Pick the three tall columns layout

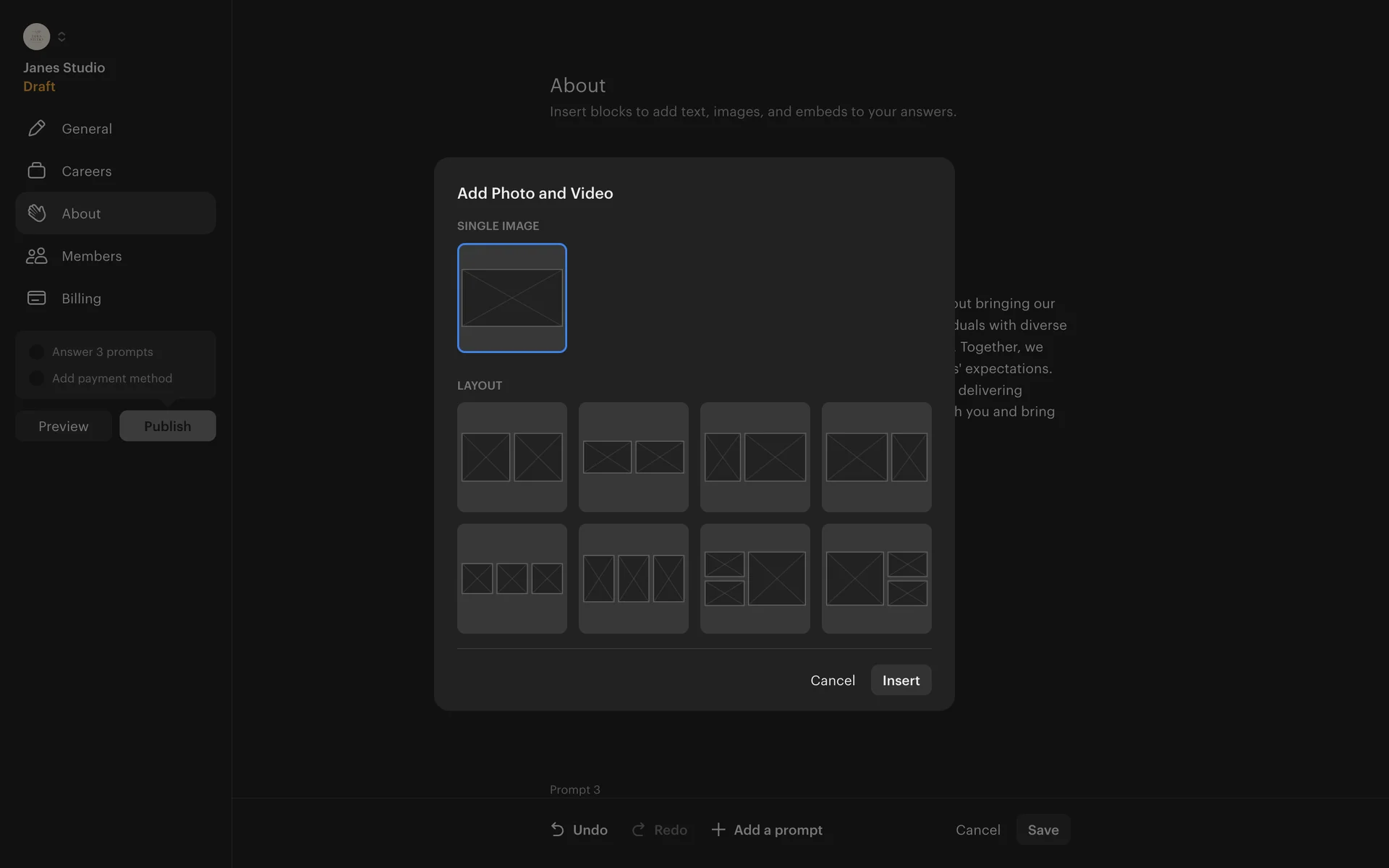(x=633, y=579)
